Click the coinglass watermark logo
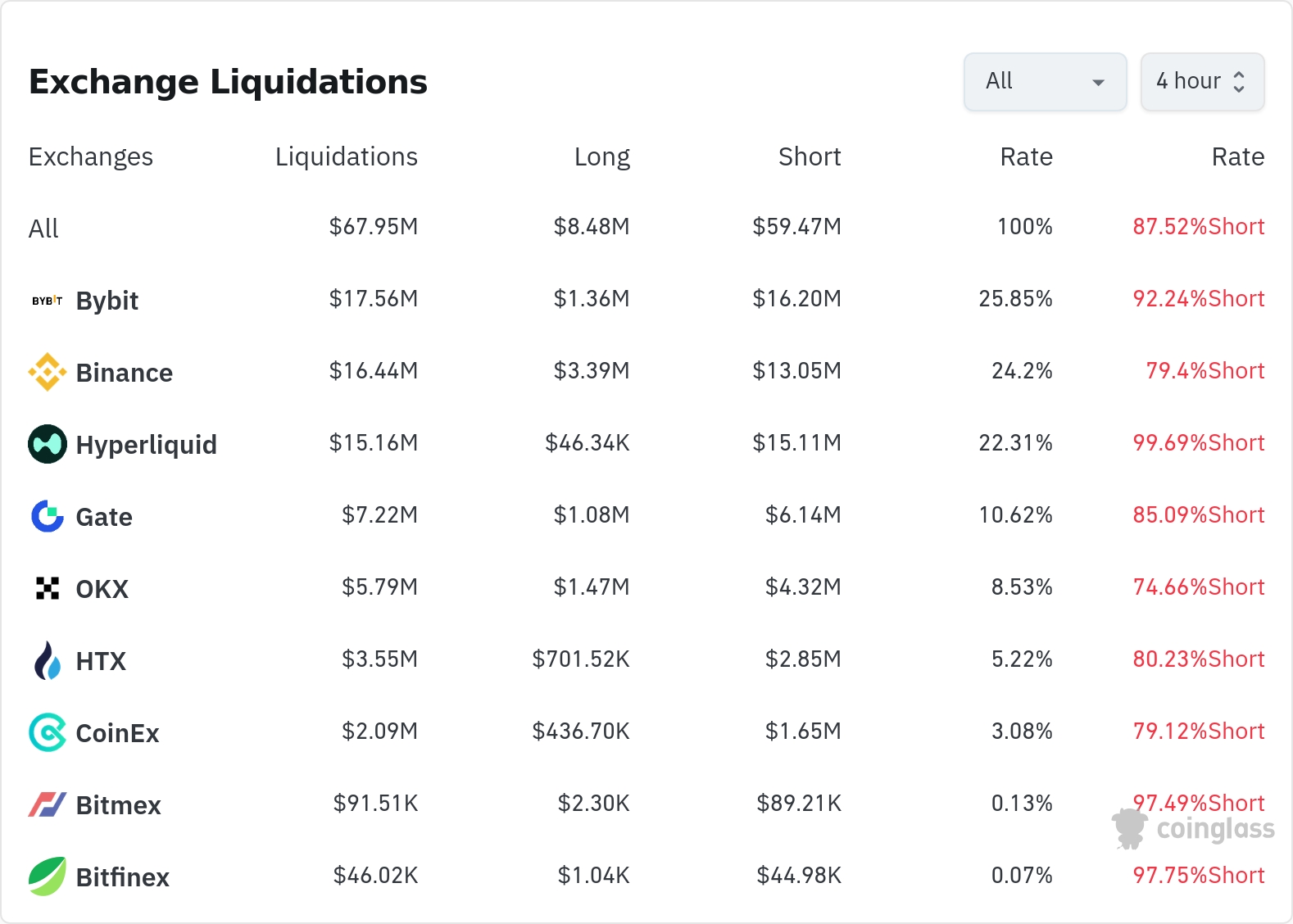Viewport: 1293px width, 924px height. 1193,829
